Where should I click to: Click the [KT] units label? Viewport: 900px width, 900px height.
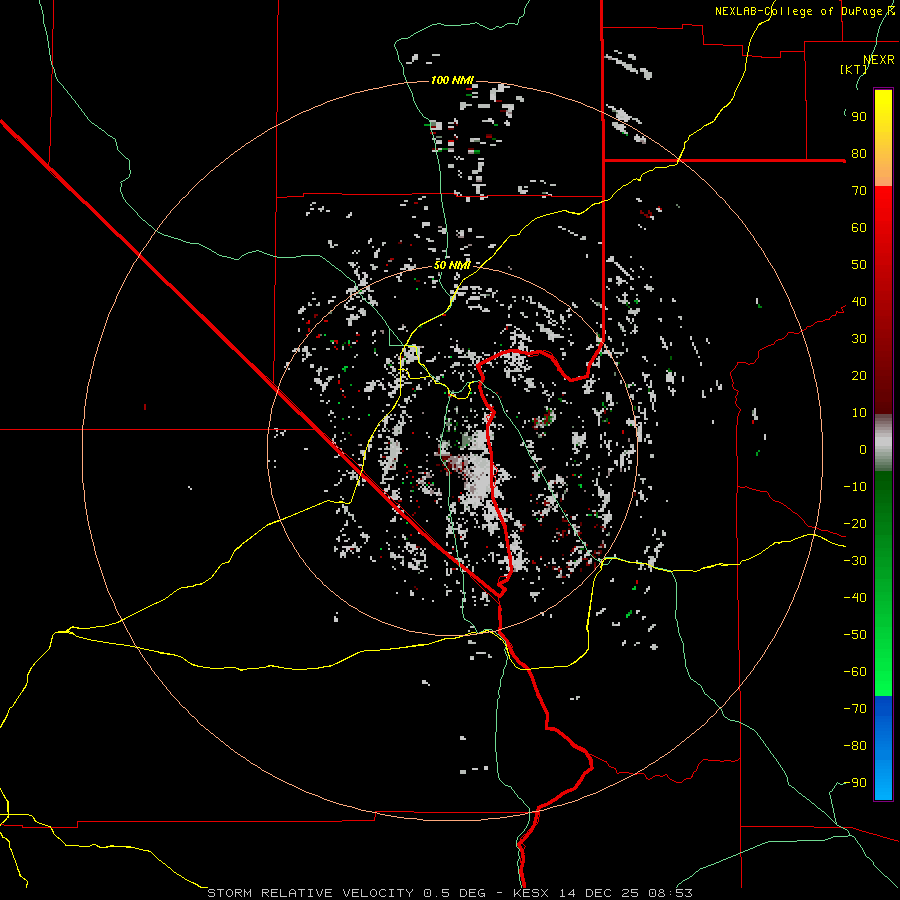click(854, 69)
